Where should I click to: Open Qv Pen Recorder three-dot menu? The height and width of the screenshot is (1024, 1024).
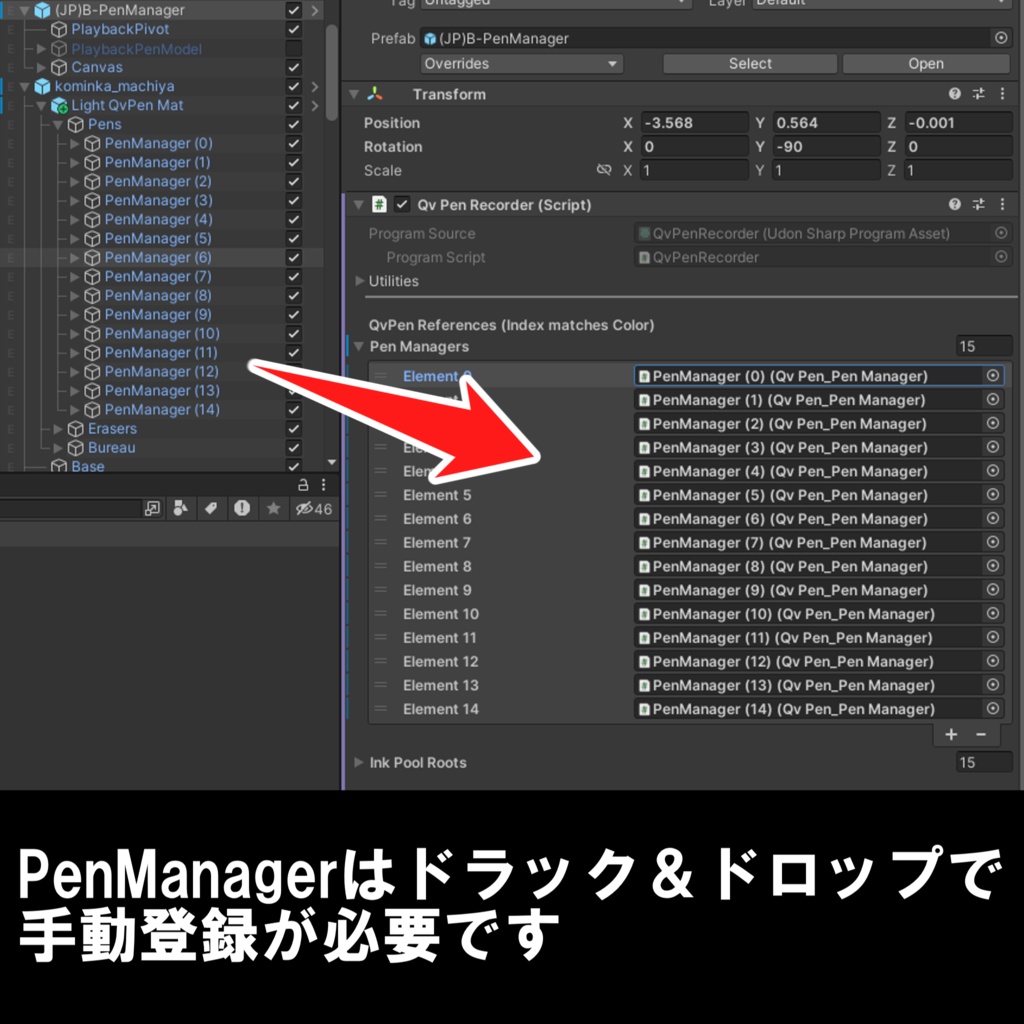click(1002, 204)
